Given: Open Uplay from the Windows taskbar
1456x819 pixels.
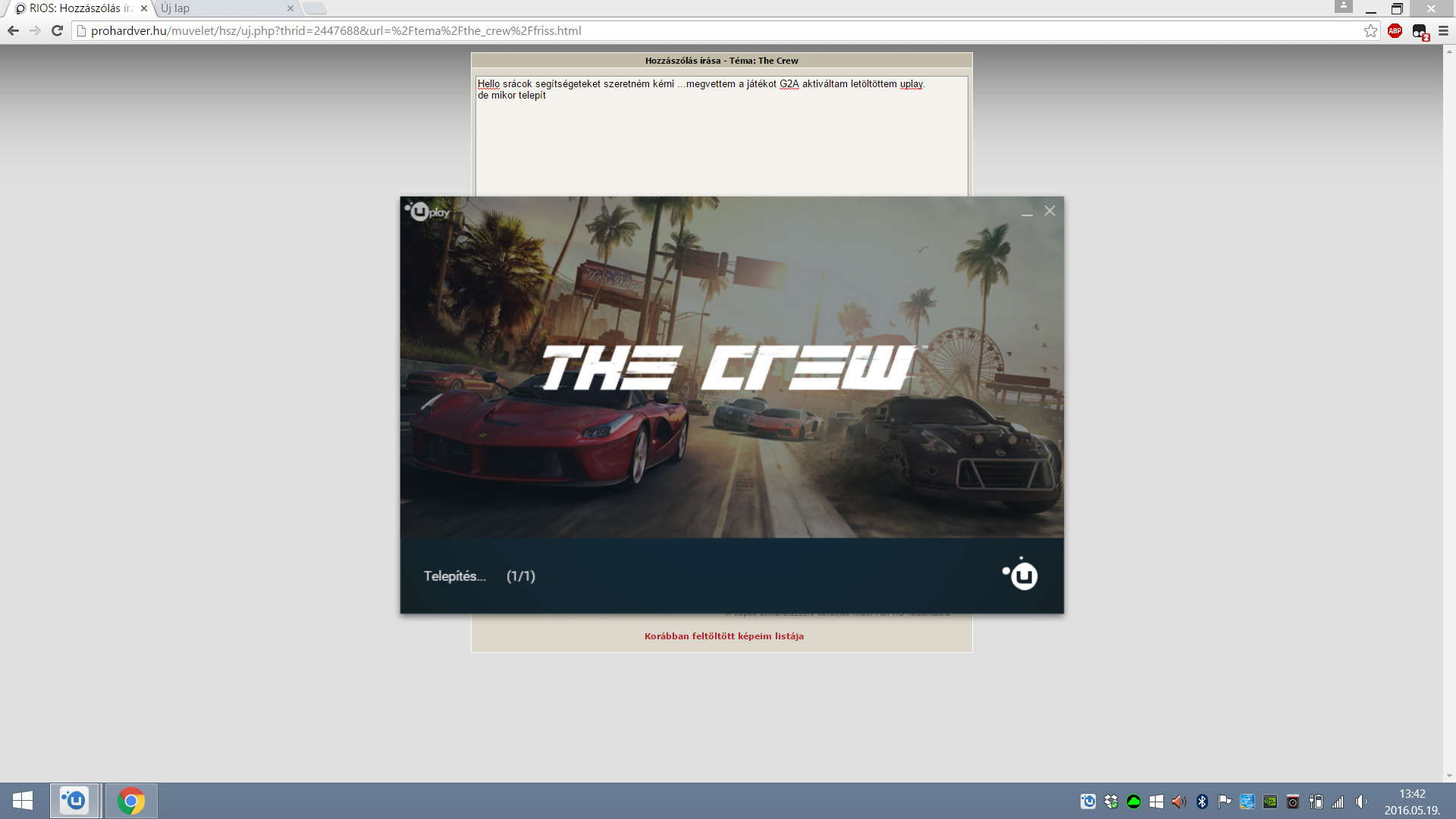Looking at the screenshot, I should pyautogui.click(x=74, y=801).
